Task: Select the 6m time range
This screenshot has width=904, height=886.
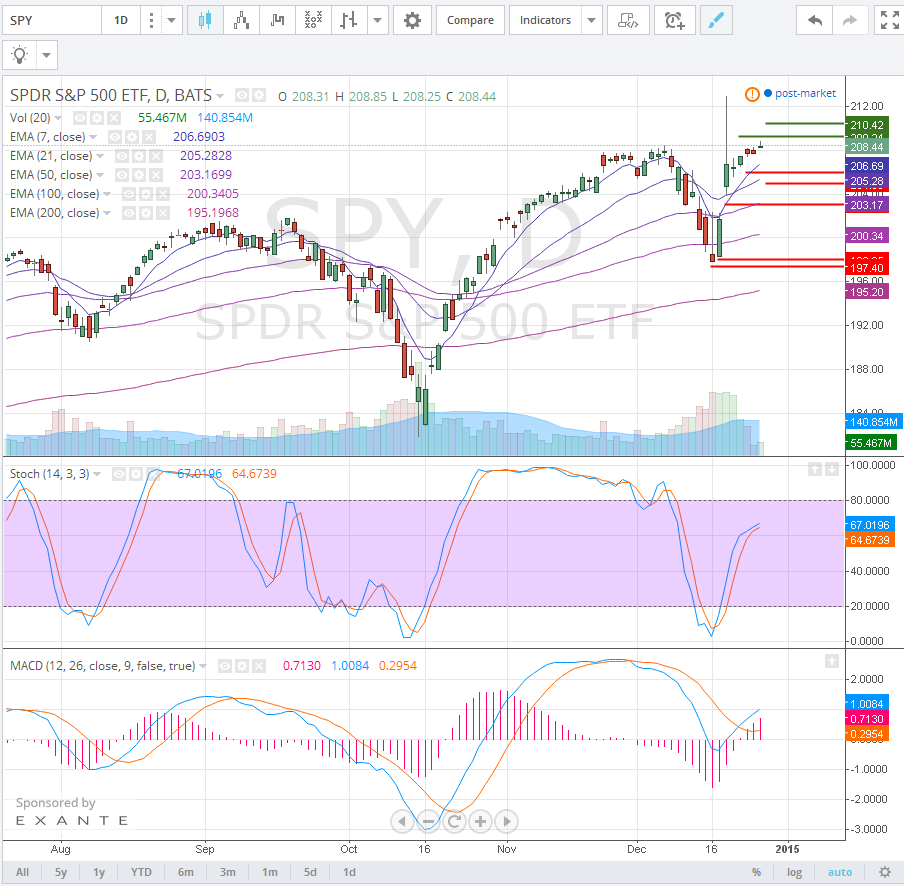Action: pos(186,872)
